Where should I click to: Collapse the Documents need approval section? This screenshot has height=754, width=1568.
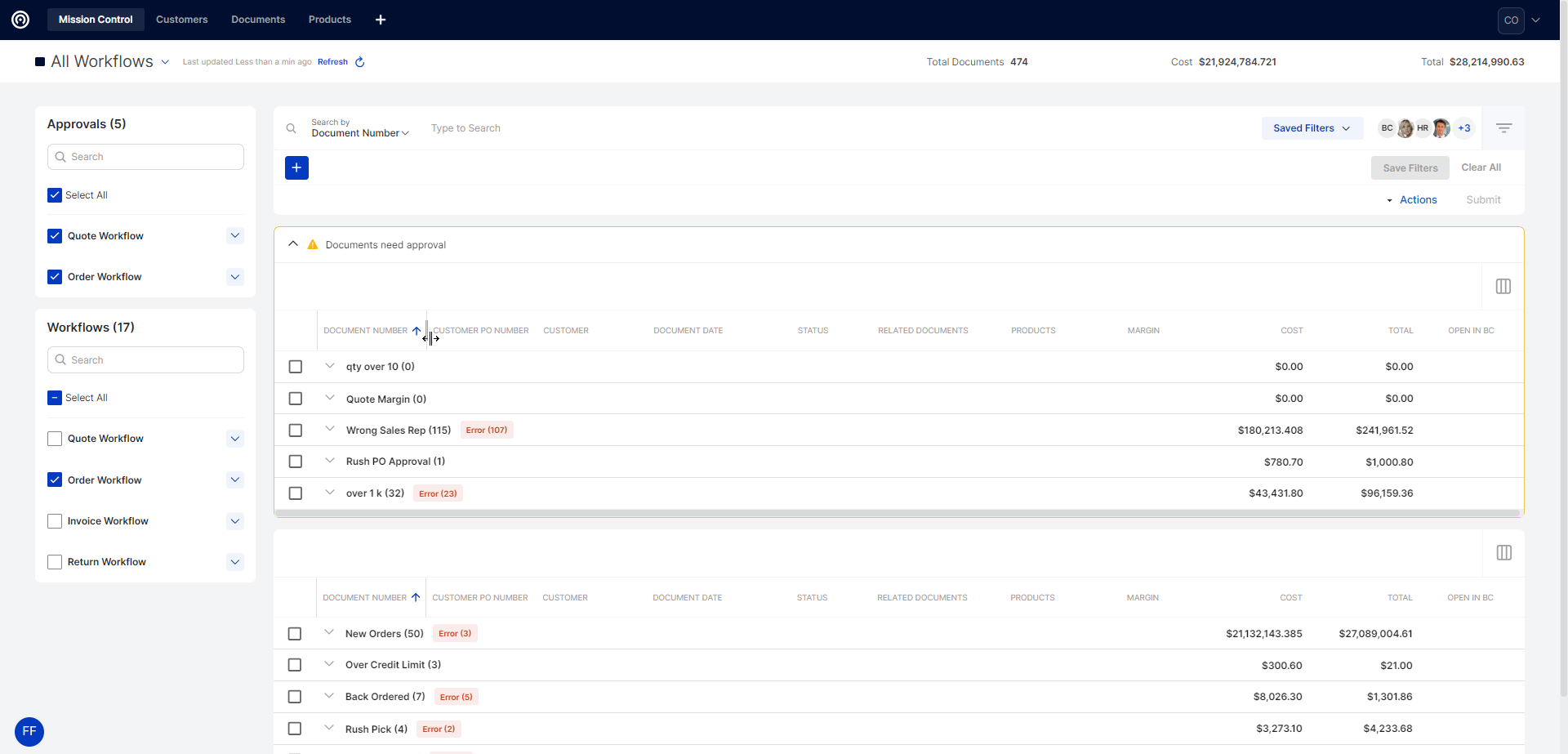(x=293, y=244)
